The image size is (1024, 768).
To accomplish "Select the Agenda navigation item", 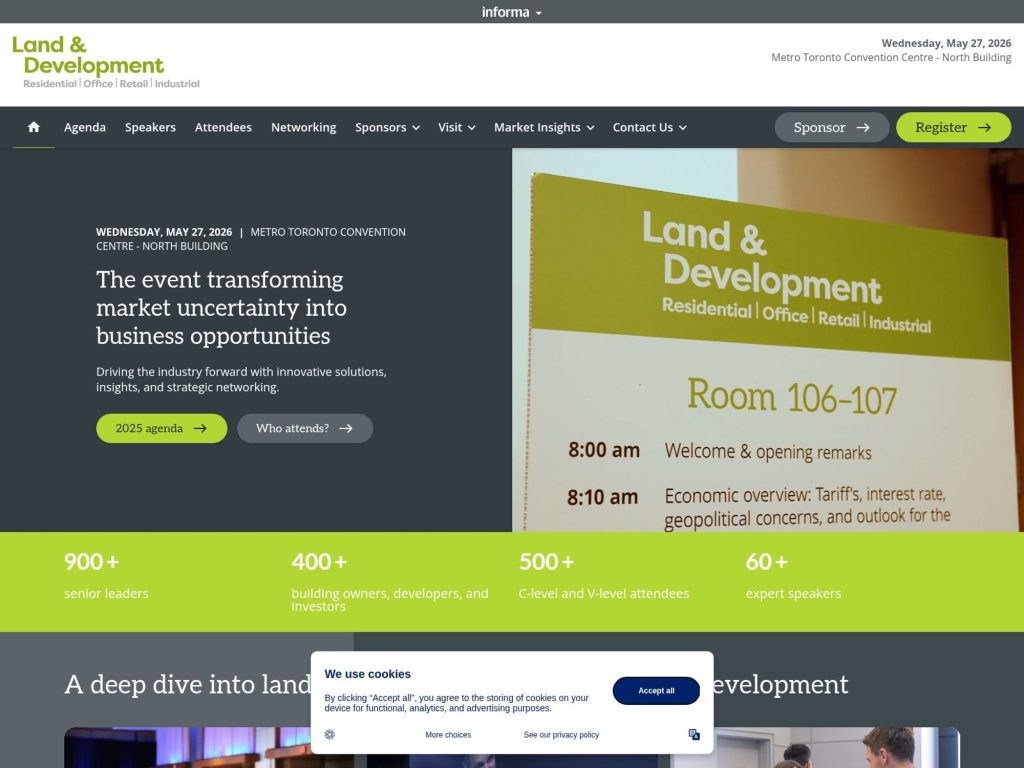I will [85, 127].
